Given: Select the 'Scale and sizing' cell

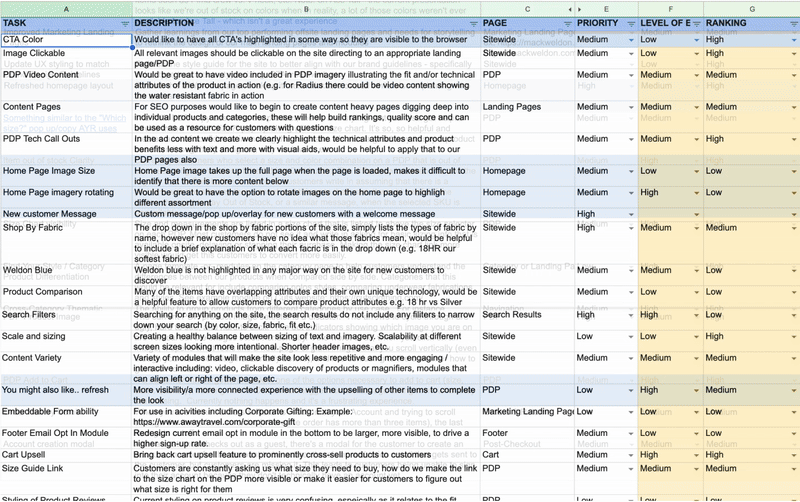Looking at the screenshot, I should click(66, 341).
